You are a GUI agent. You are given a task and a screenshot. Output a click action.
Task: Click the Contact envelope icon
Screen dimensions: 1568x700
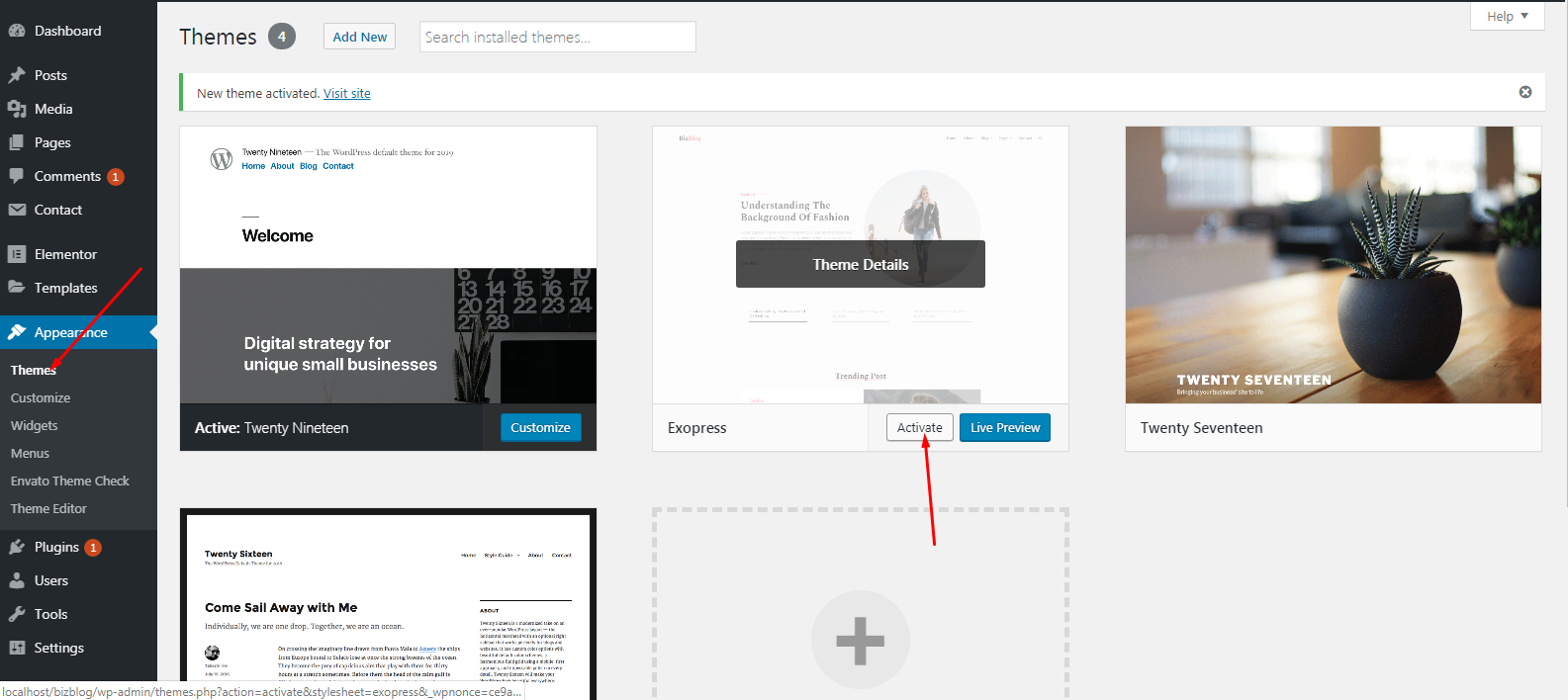(17, 210)
